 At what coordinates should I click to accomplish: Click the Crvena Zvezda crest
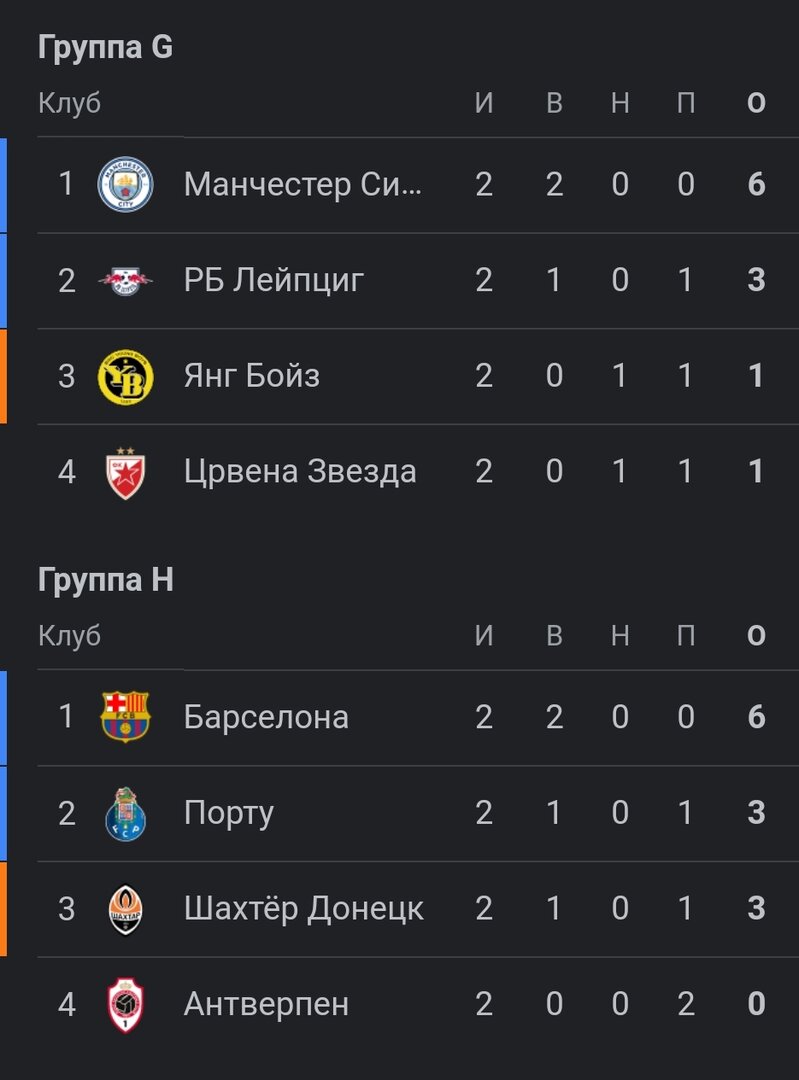point(125,472)
